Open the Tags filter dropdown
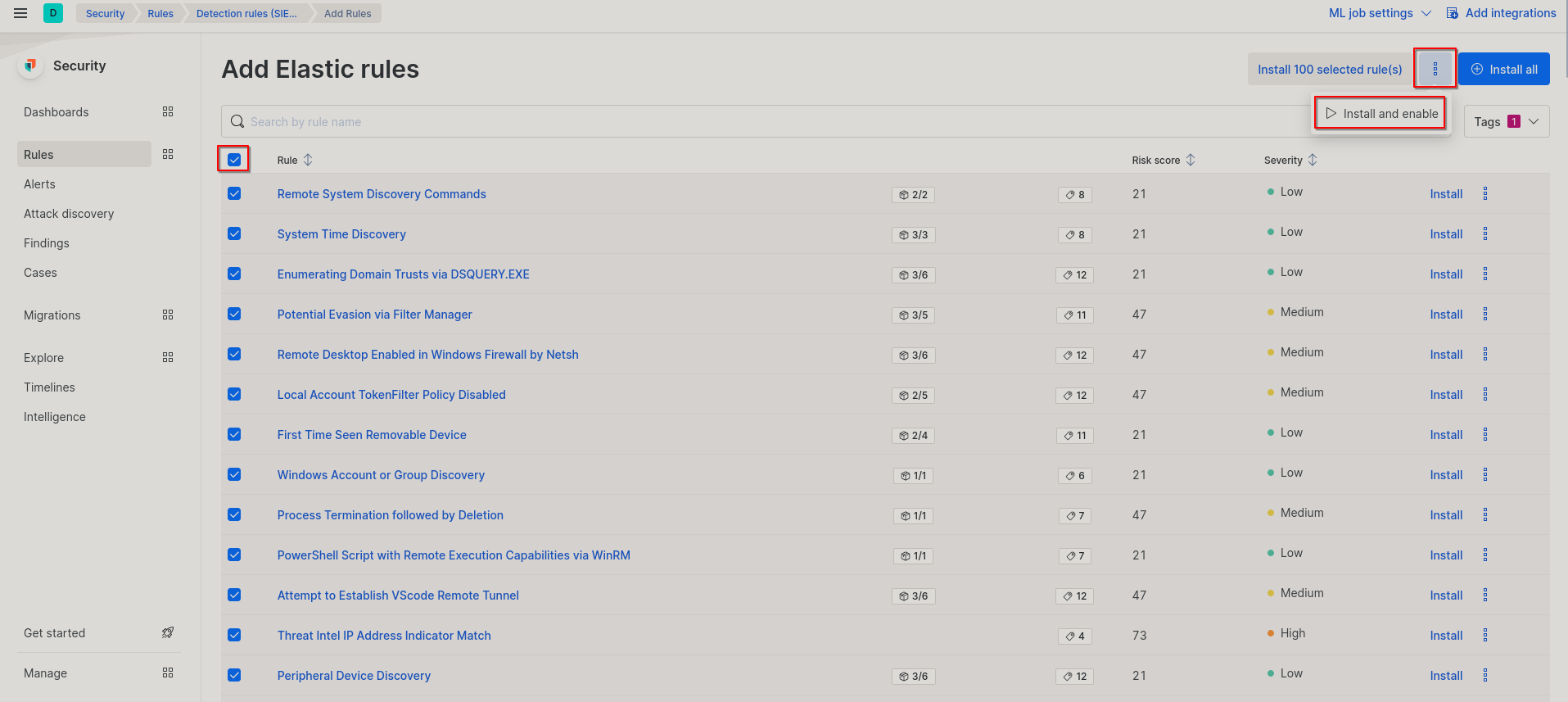The width and height of the screenshot is (1568, 702). 1507,121
